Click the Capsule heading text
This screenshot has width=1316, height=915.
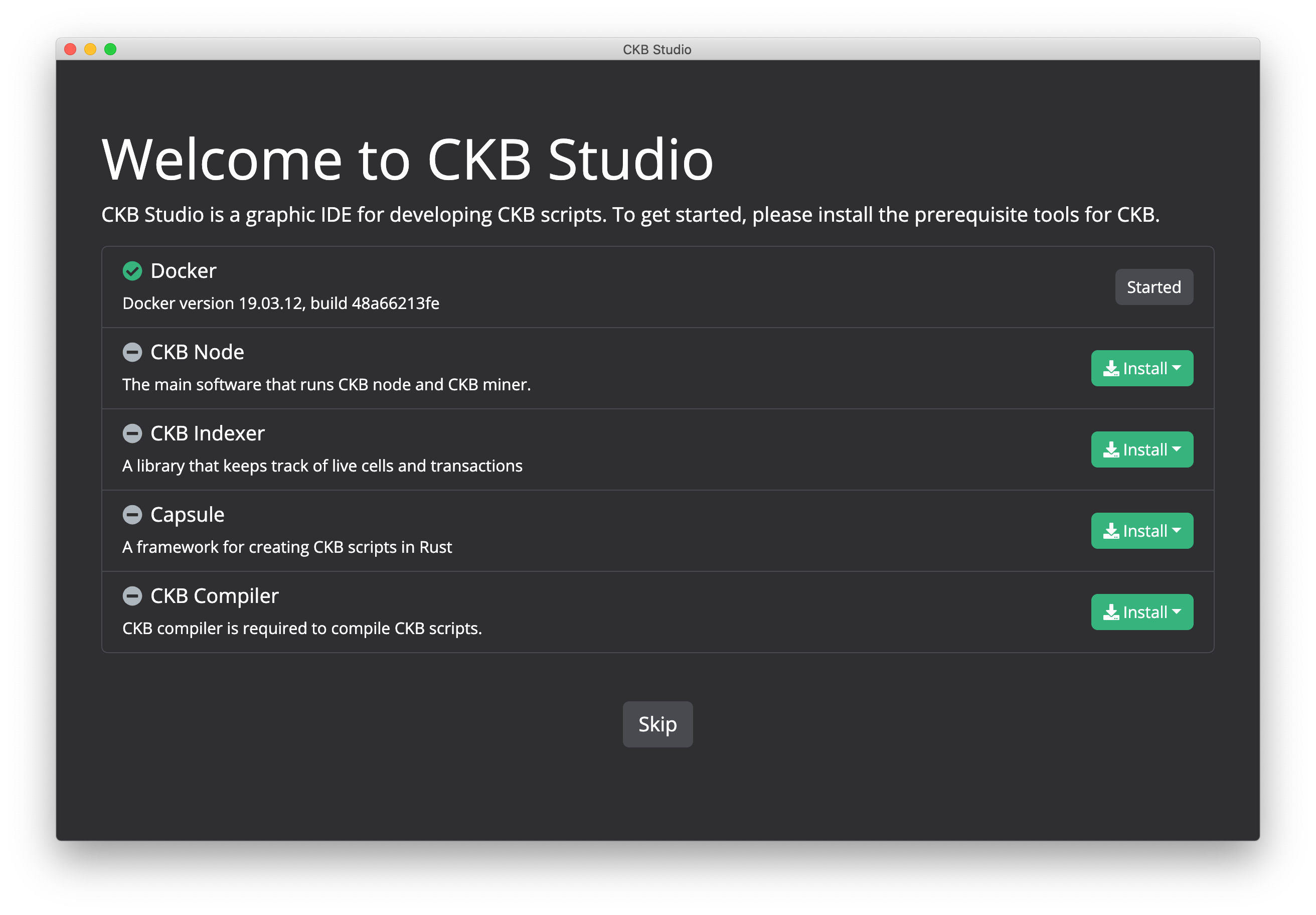click(187, 515)
